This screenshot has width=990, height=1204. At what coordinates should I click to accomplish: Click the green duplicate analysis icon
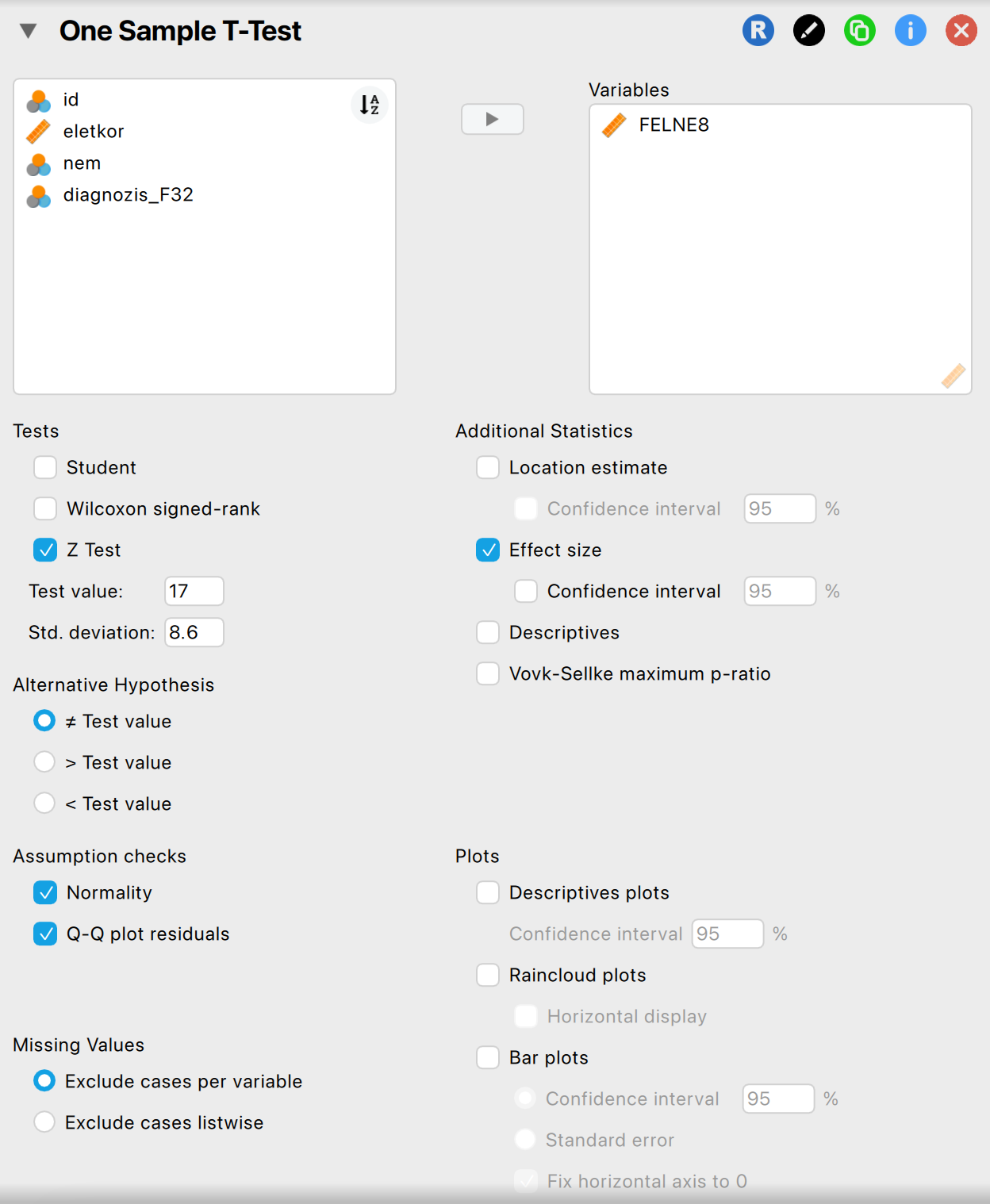point(859,31)
